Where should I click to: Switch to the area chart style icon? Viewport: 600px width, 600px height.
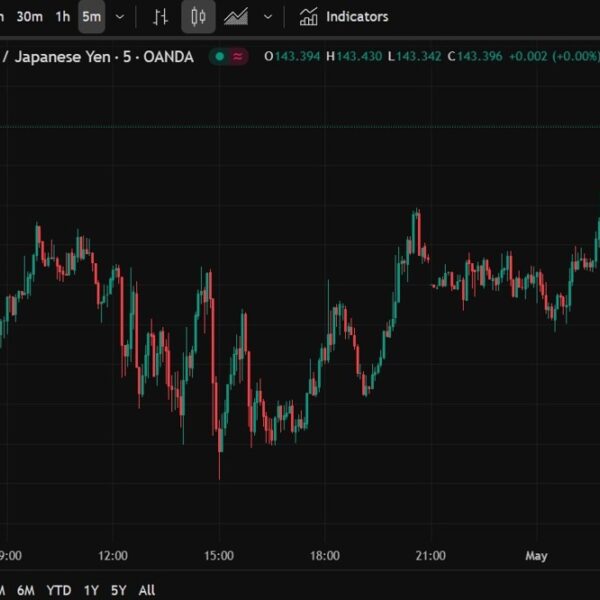click(236, 17)
